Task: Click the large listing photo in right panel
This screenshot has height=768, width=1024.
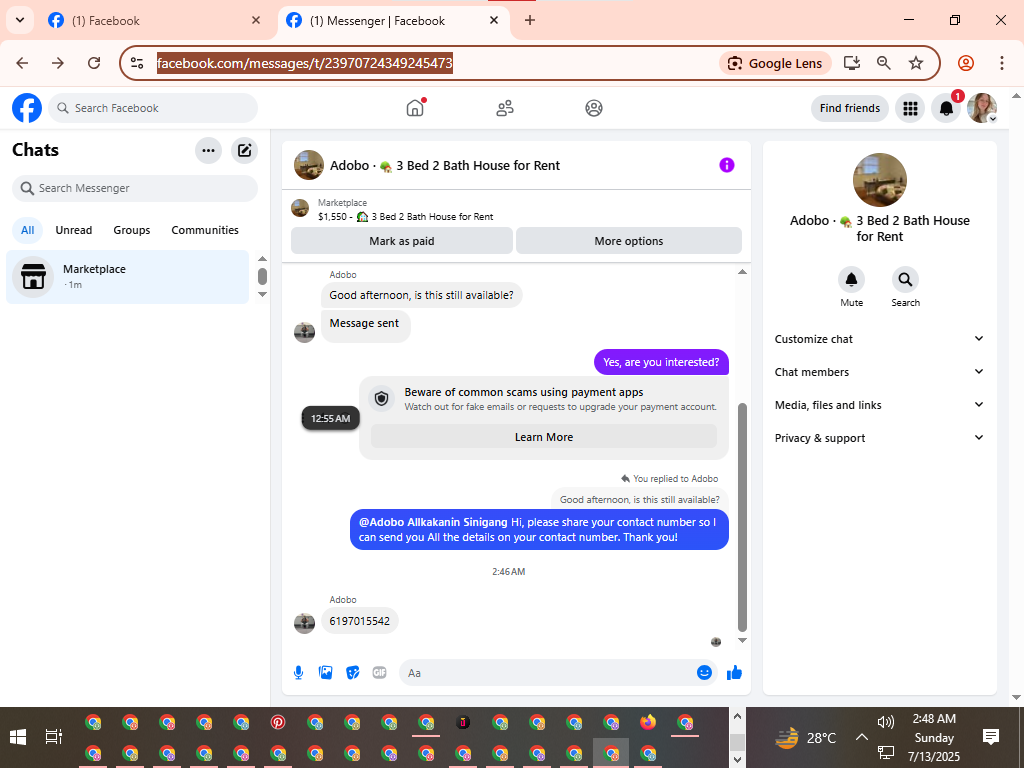Action: pos(879,180)
